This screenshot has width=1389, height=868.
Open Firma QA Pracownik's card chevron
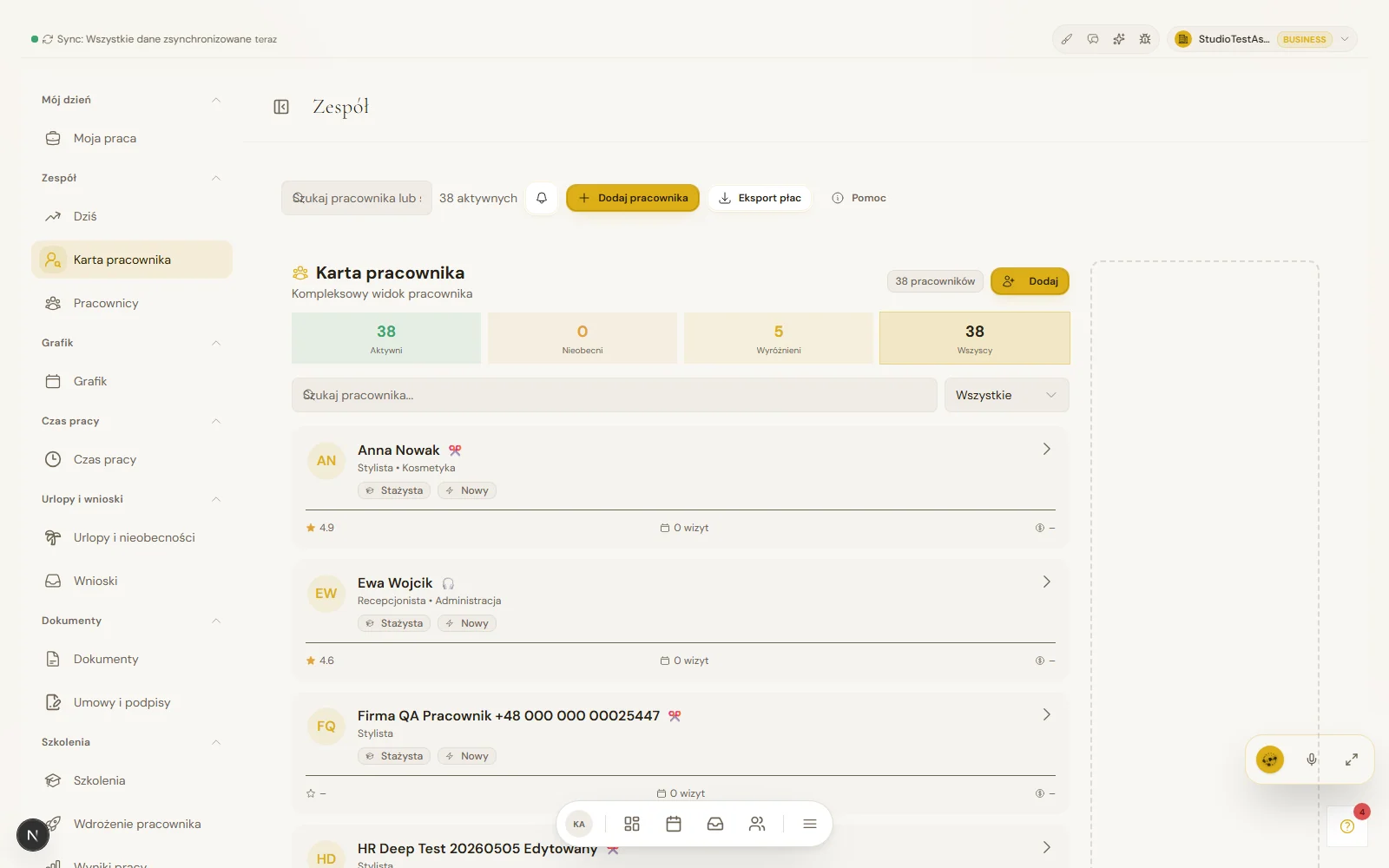(1047, 714)
